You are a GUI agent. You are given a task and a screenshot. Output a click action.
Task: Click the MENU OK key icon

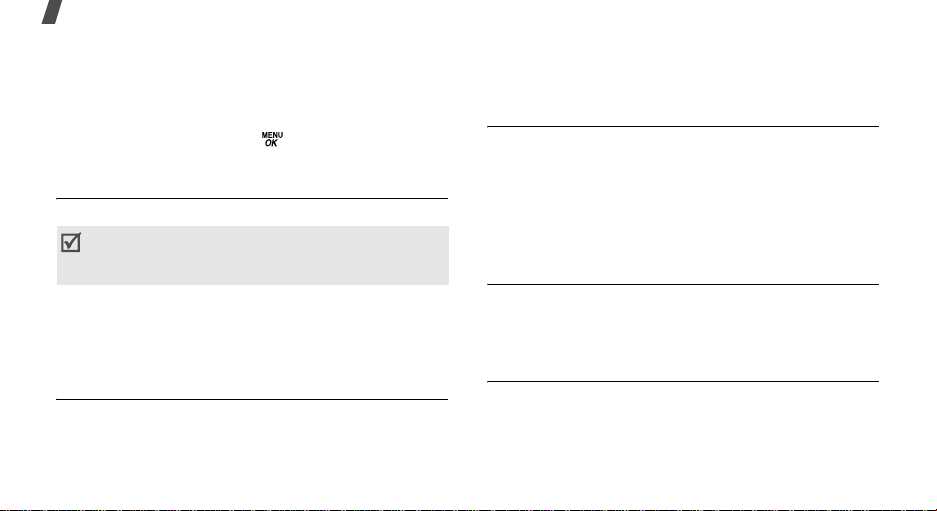[272, 140]
